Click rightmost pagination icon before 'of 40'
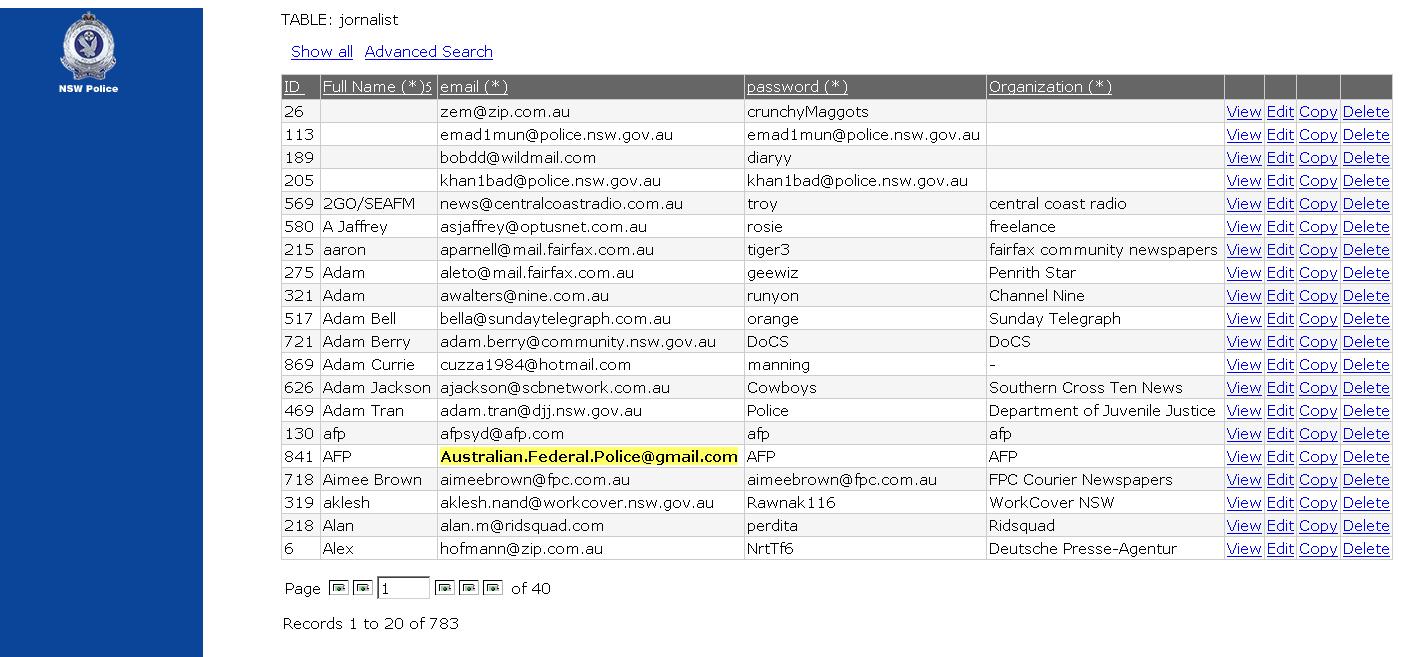 pyautogui.click(x=492, y=588)
